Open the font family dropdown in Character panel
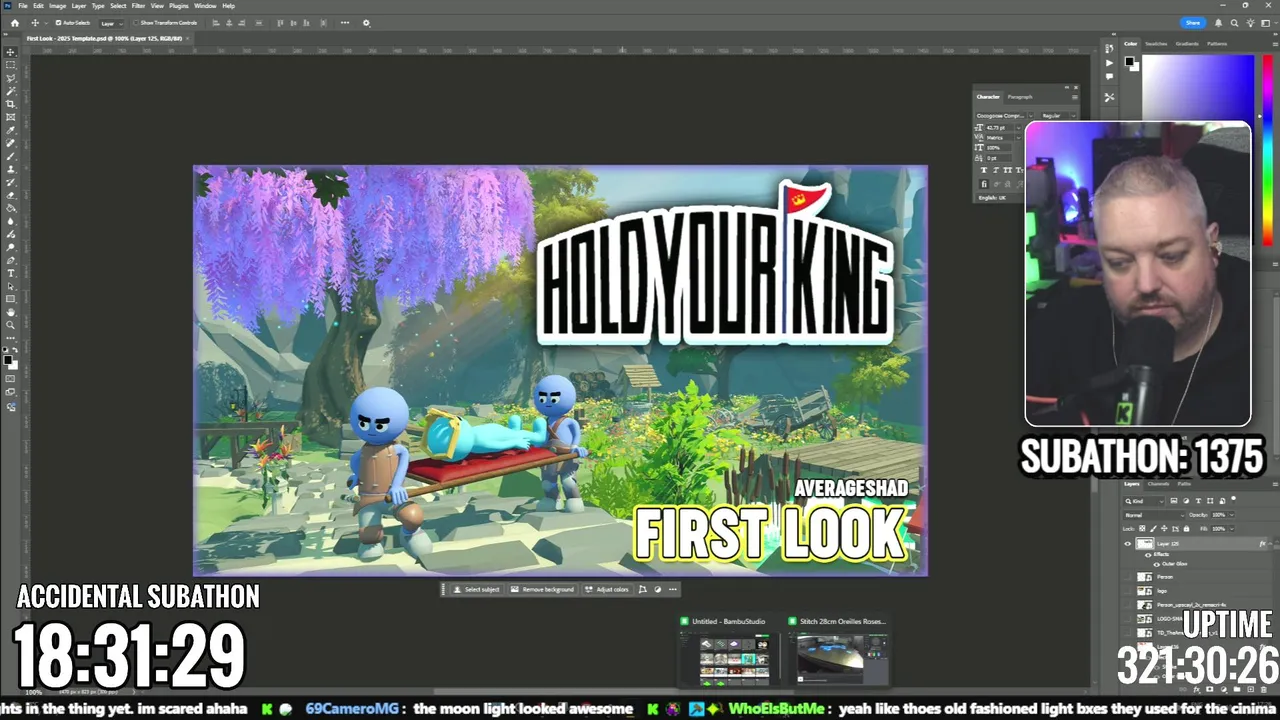Viewport: 1280px width, 720px height. 1030,116
